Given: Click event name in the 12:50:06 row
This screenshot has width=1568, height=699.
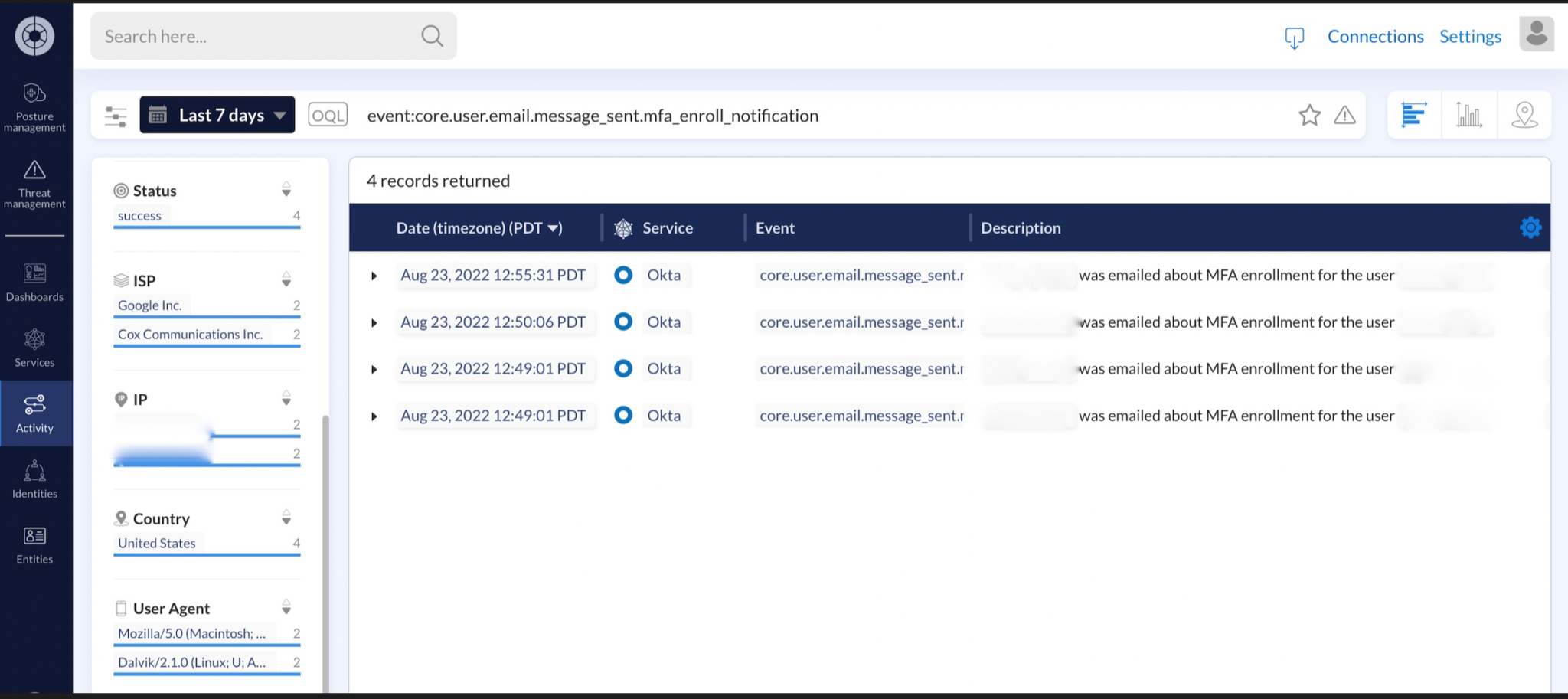Looking at the screenshot, I should 861,322.
